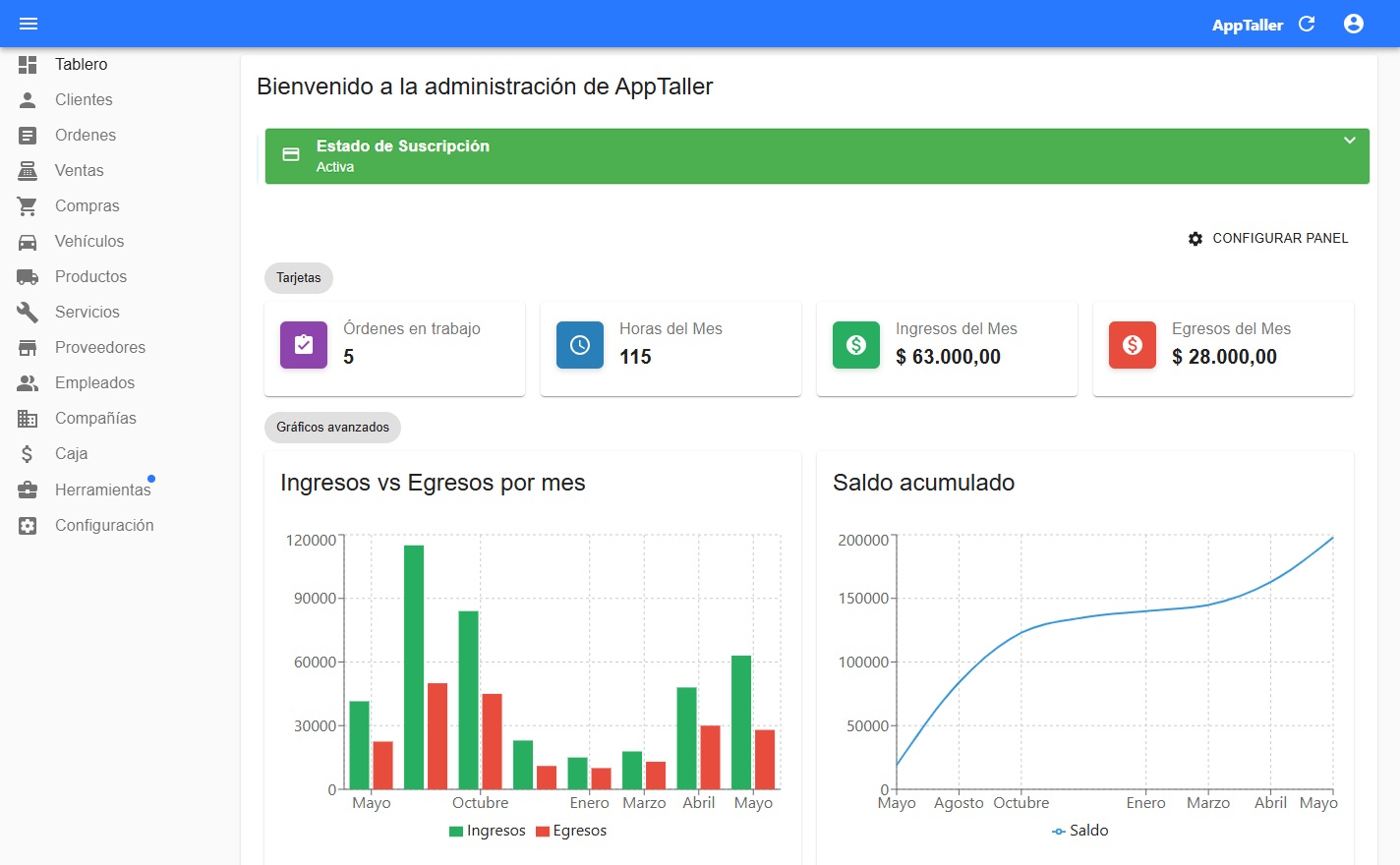
Task: Click the Estado de Suscripción title
Action: [403, 146]
